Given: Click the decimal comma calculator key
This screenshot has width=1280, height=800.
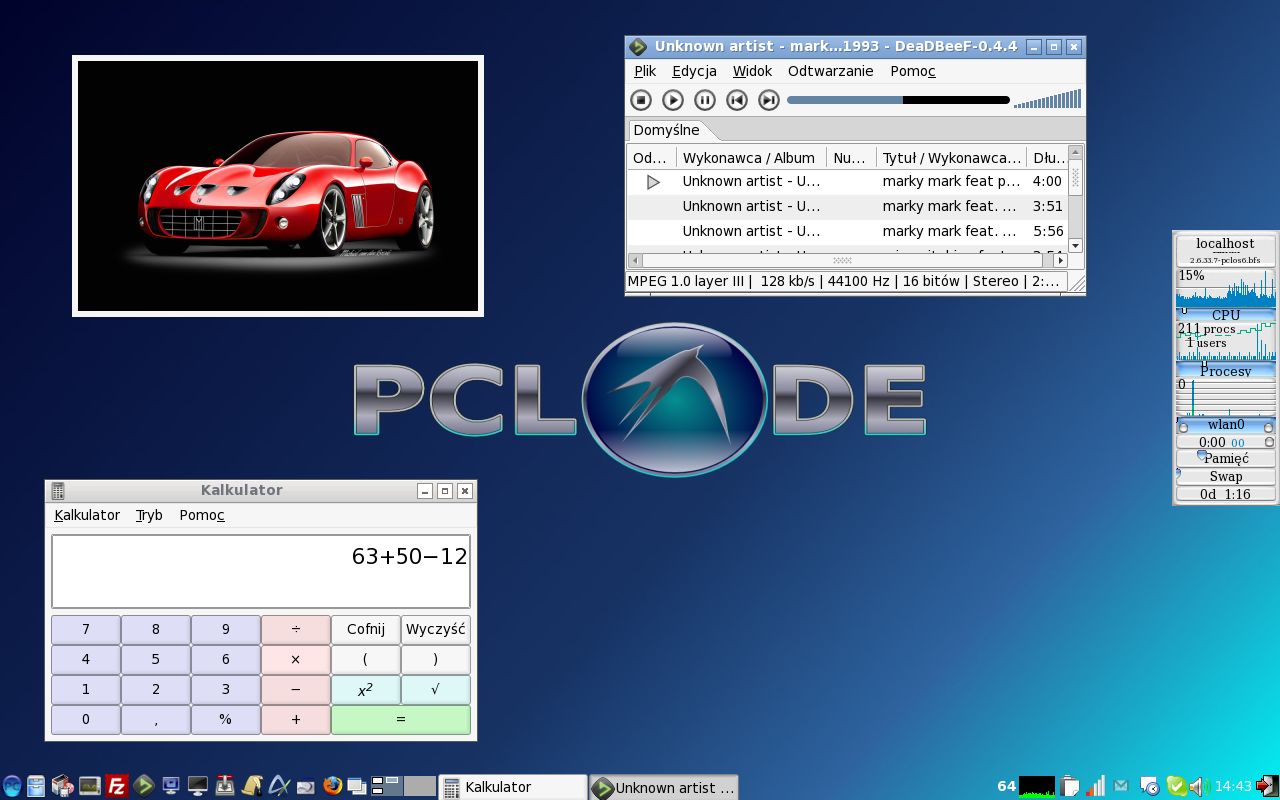Looking at the screenshot, I should [x=156, y=719].
